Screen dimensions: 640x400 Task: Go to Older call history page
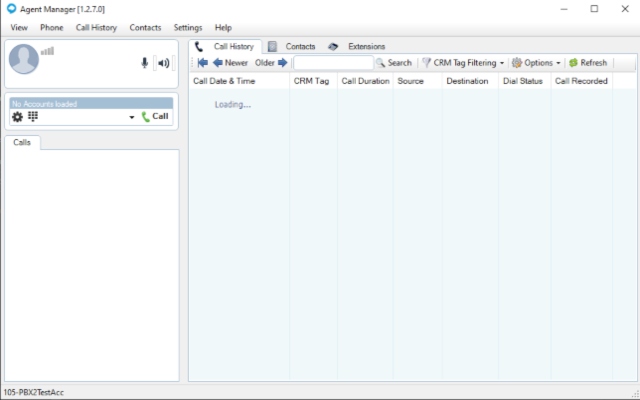click(x=271, y=63)
